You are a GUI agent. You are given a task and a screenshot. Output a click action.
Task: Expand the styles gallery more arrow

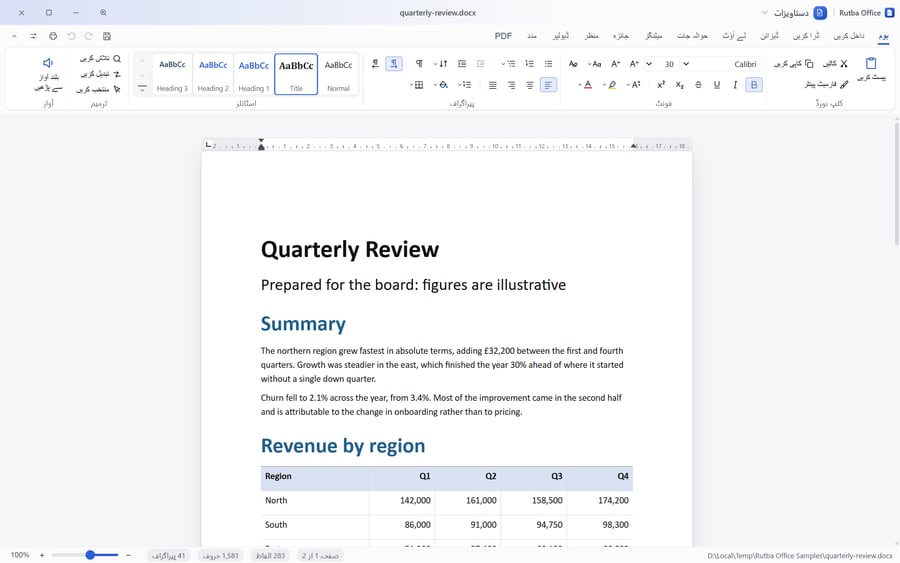tap(142, 88)
